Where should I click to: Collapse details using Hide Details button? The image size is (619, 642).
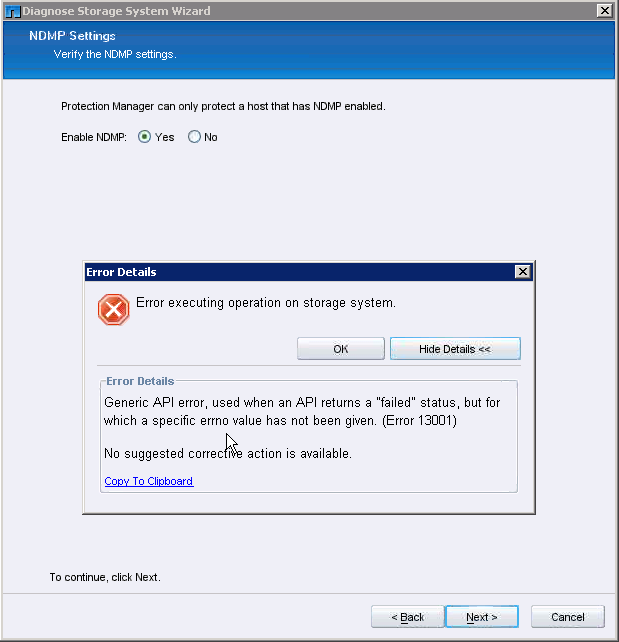[455, 349]
